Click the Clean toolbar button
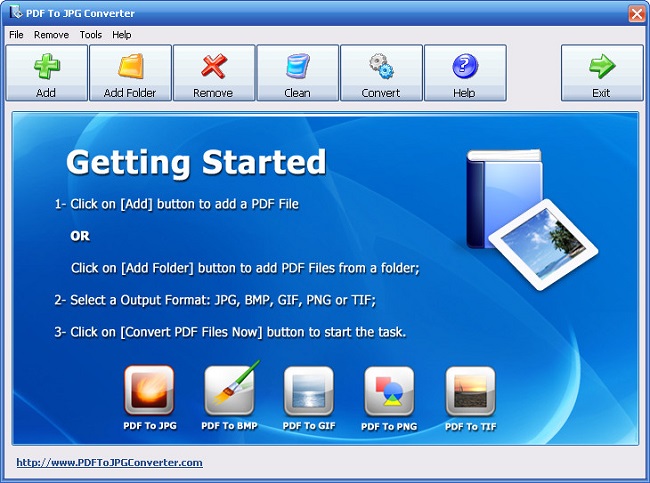This screenshot has width=650, height=483. pos(297,73)
